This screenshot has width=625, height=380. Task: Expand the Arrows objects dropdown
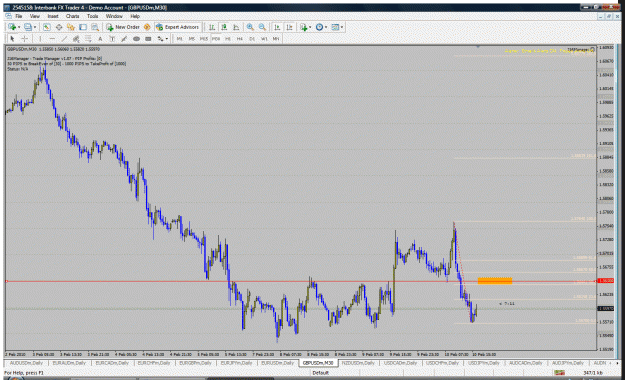[167, 39]
